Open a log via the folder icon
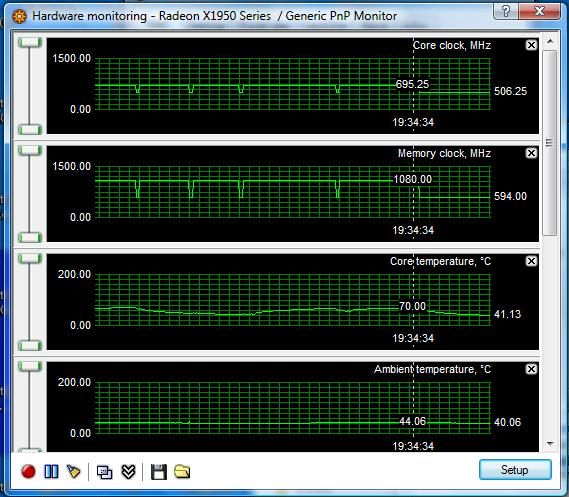Viewport: 569px width, 497px height. (182, 472)
